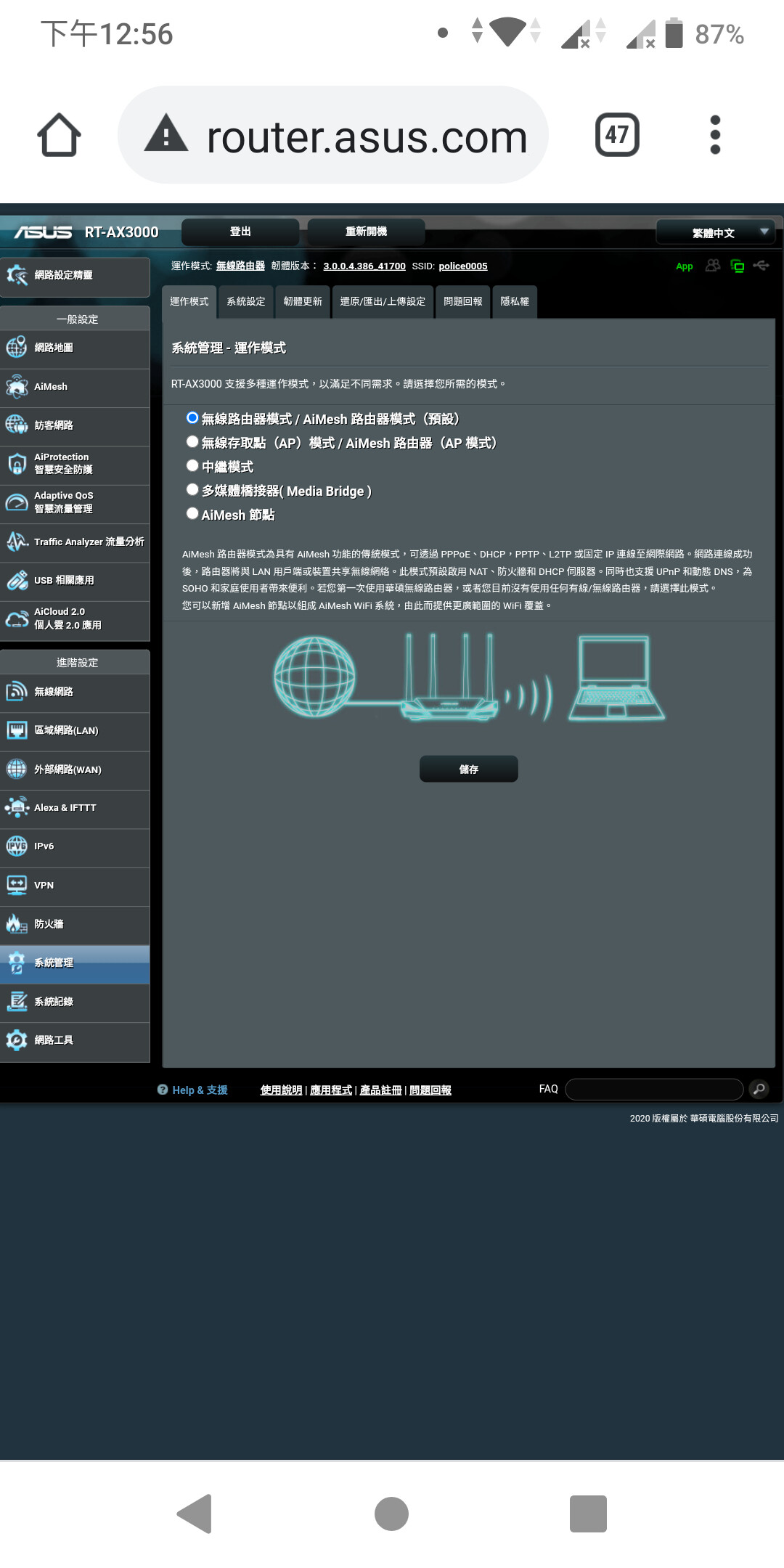Click the 登出 logout button
Image resolution: width=784 pixels, height=1568 pixels.
point(240,232)
